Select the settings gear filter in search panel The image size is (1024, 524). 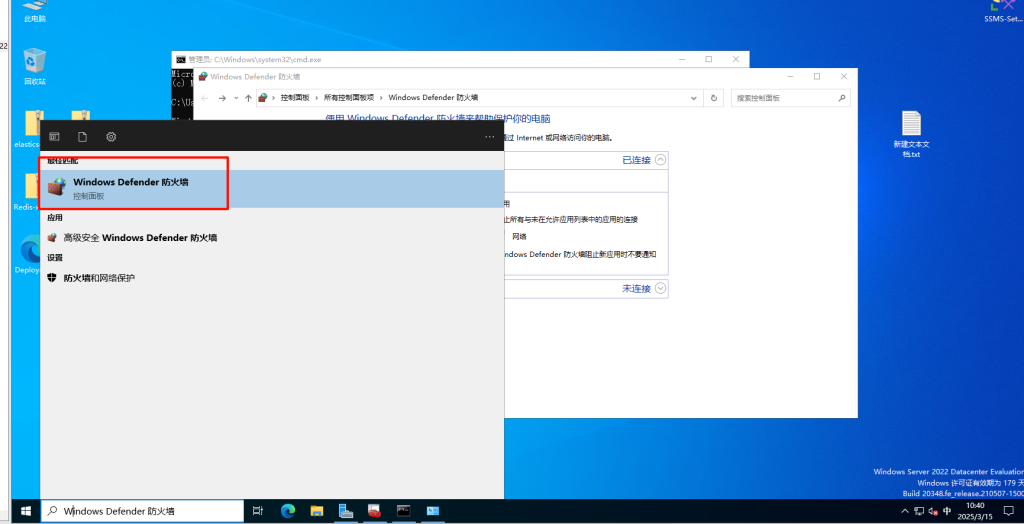[111, 136]
